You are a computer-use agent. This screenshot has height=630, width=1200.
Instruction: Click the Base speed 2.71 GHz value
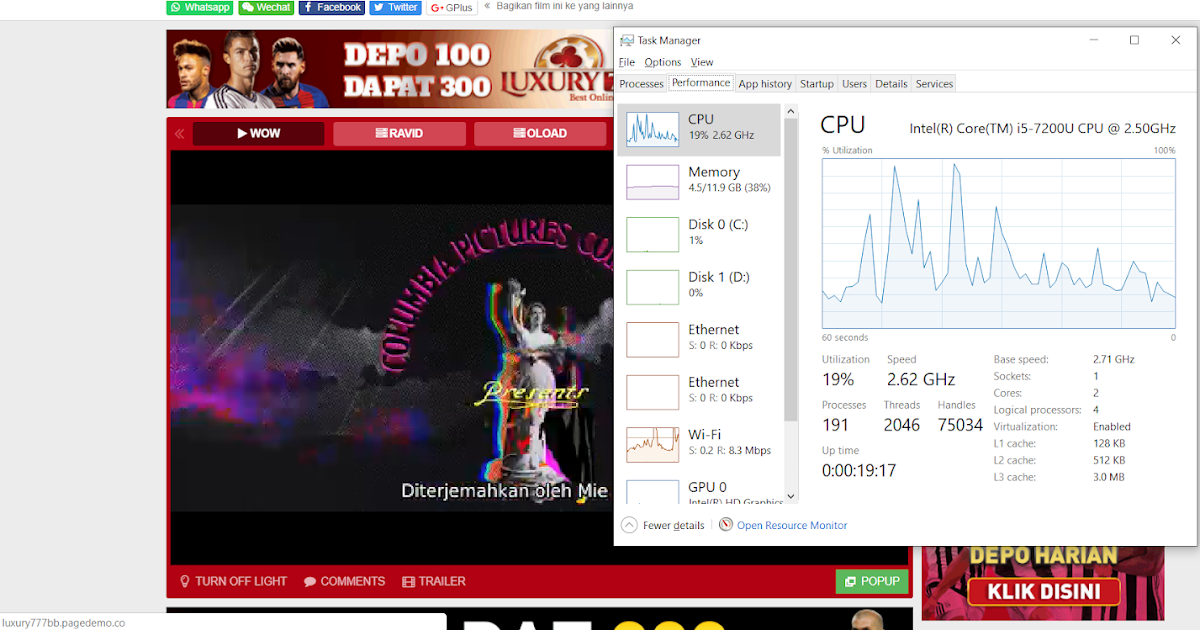pyautogui.click(x=1114, y=359)
